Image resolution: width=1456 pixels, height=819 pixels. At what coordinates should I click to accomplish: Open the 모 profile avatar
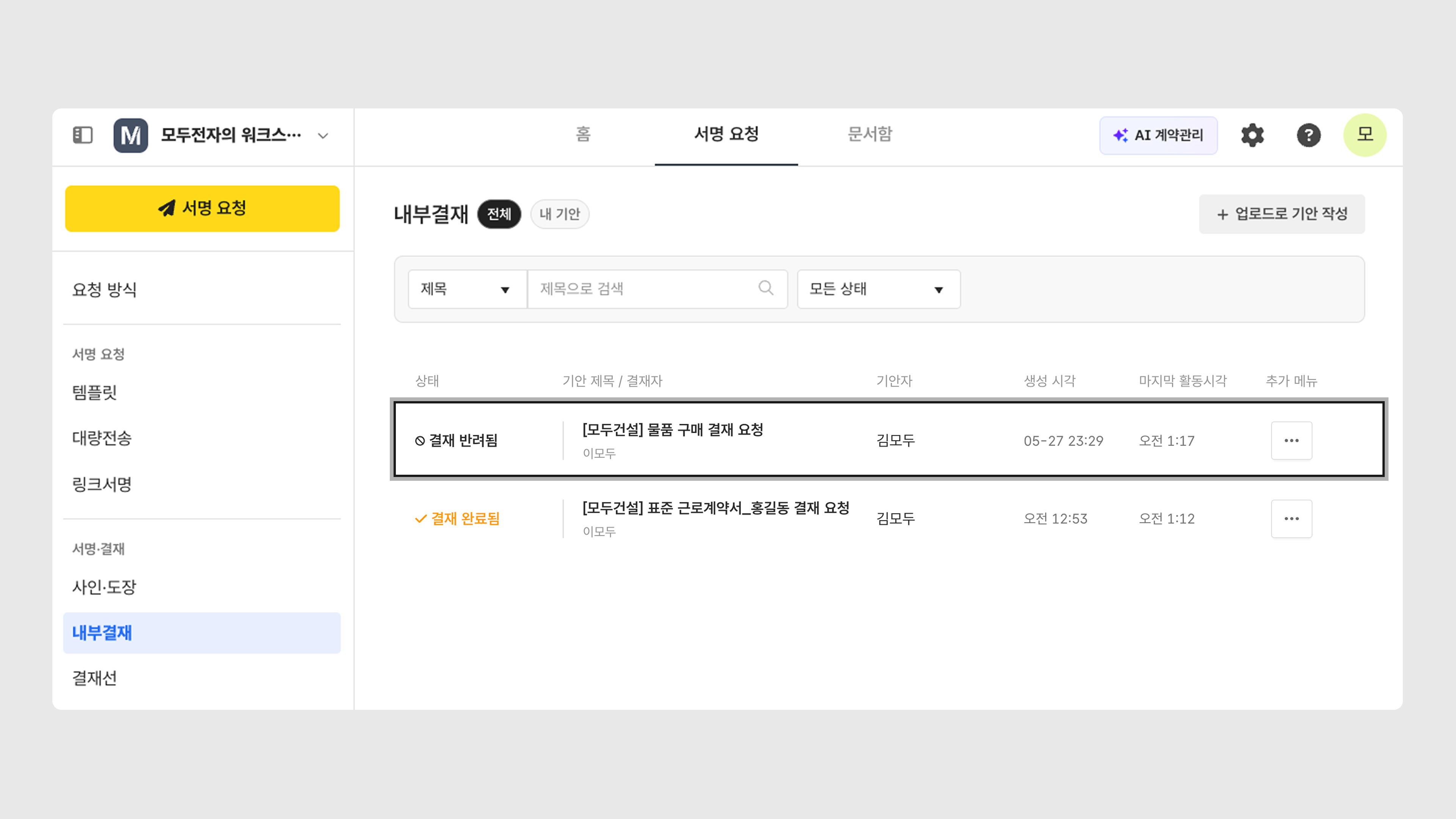[x=1365, y=135]
